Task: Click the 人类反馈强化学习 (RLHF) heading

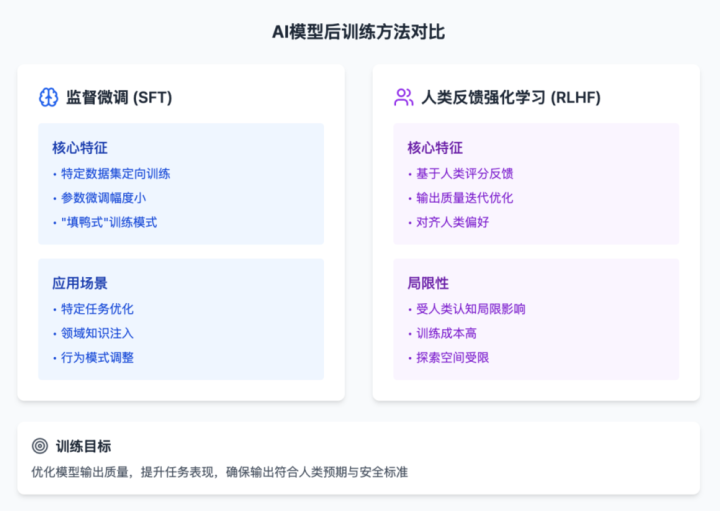Action: point(511,97)
